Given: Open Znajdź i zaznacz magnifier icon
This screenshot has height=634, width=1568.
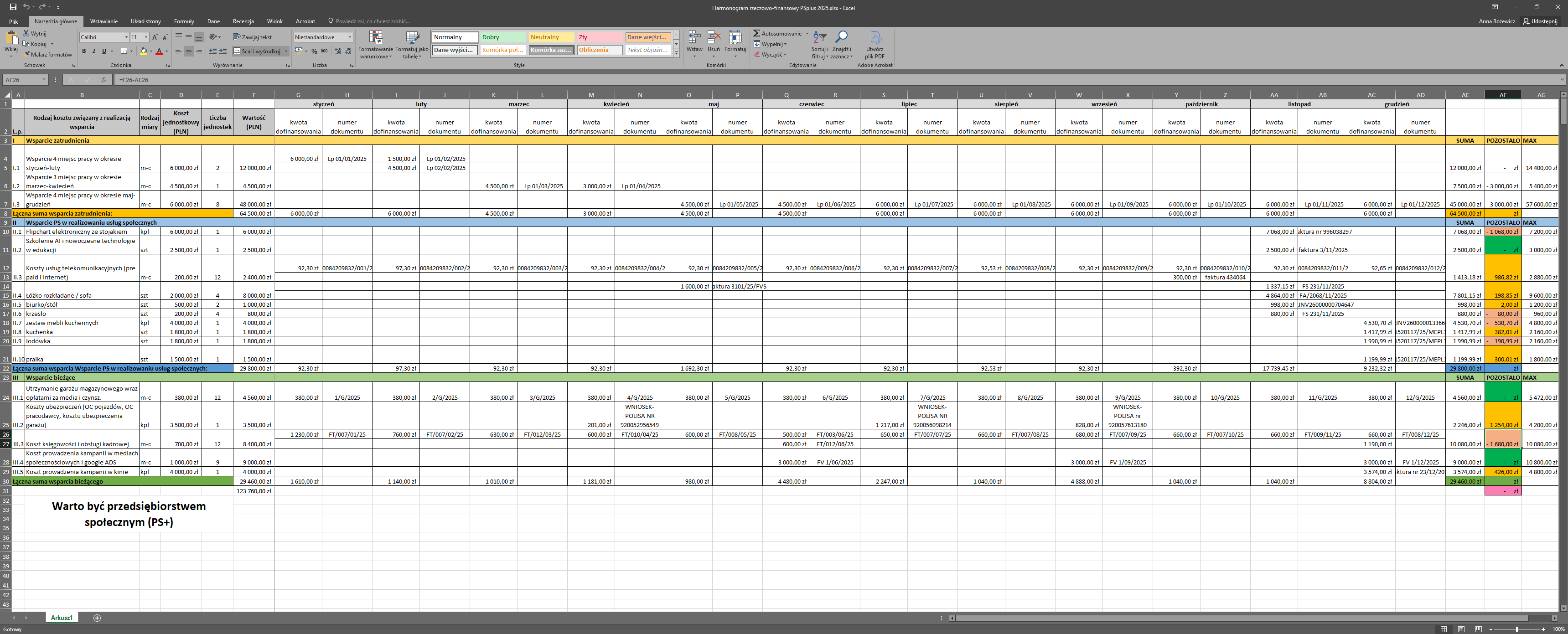Looking at the screenshot, I should pos(841,38).
